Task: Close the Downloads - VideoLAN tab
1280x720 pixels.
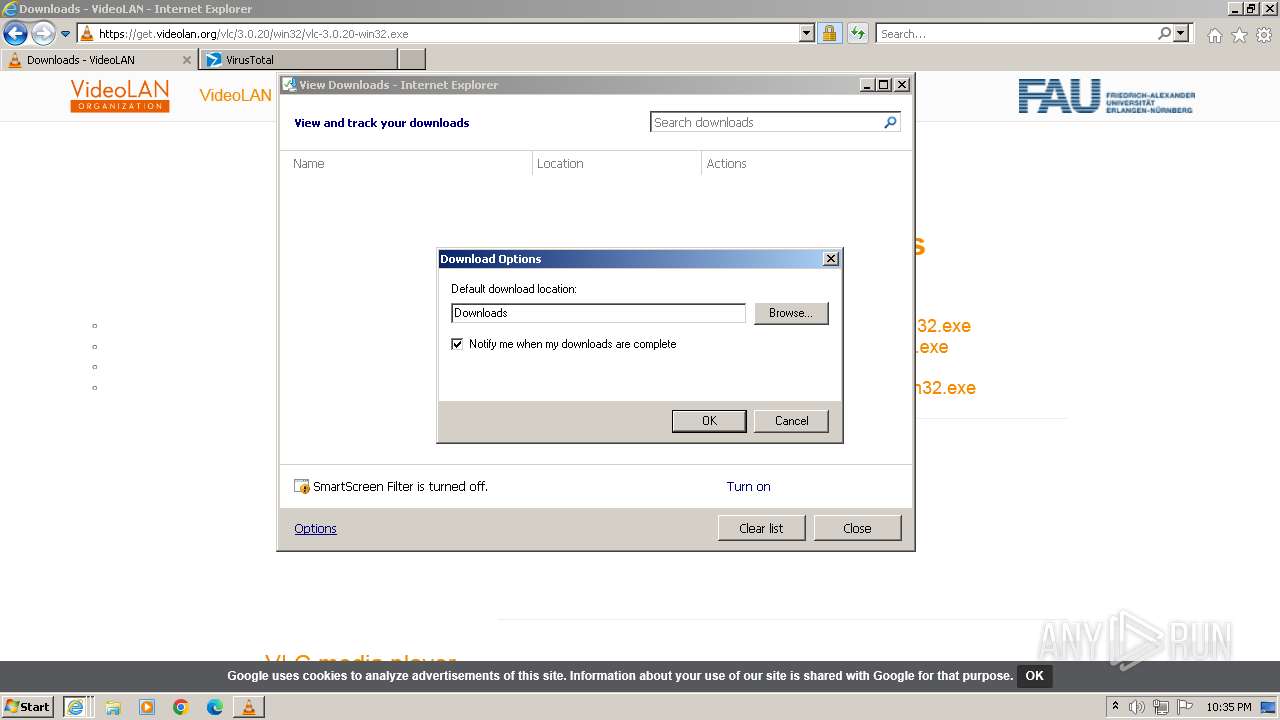Action: [186, 60]
